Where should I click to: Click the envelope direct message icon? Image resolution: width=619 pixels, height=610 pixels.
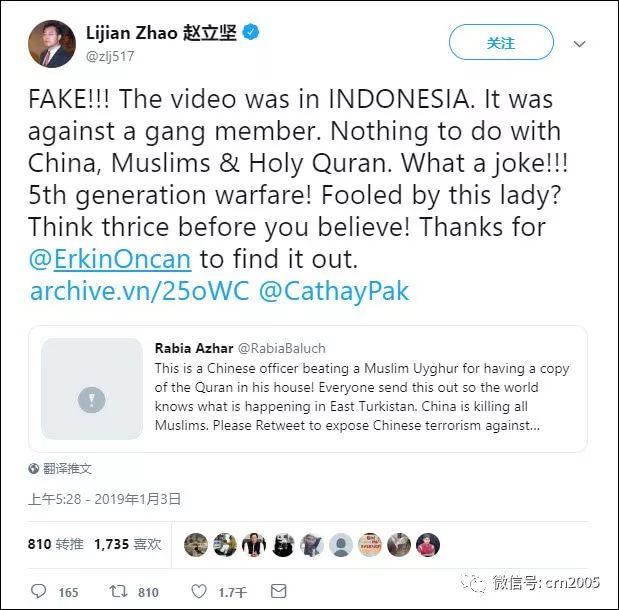coord(278,591)
